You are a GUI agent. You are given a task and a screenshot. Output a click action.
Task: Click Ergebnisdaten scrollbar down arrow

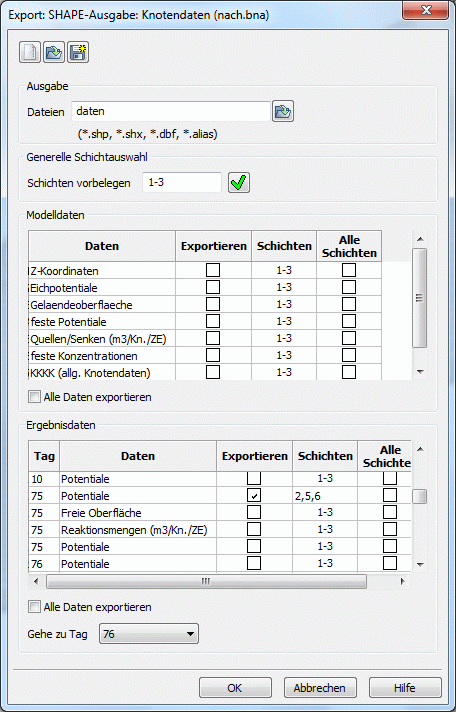click(420, 564)
